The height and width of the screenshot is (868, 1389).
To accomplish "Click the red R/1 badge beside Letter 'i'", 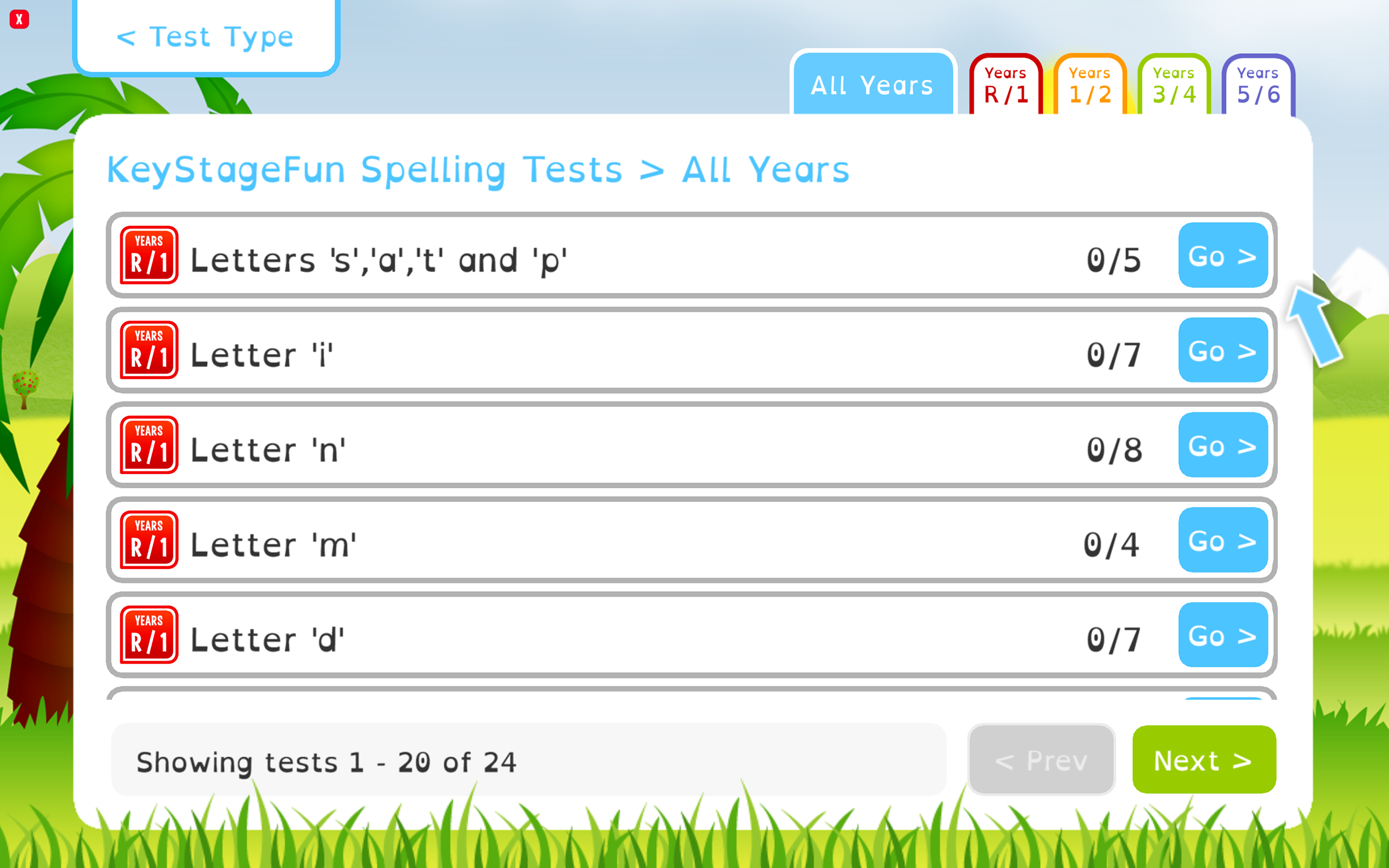I will tap(148, 352).
